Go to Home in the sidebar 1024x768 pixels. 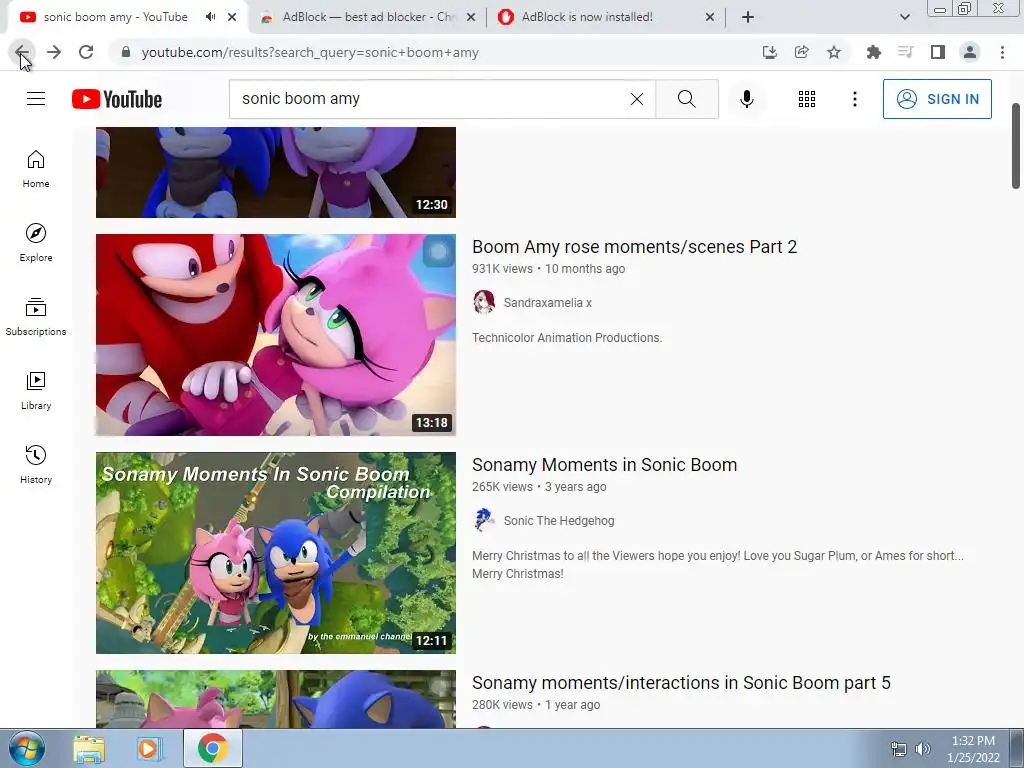pos(36,169)
